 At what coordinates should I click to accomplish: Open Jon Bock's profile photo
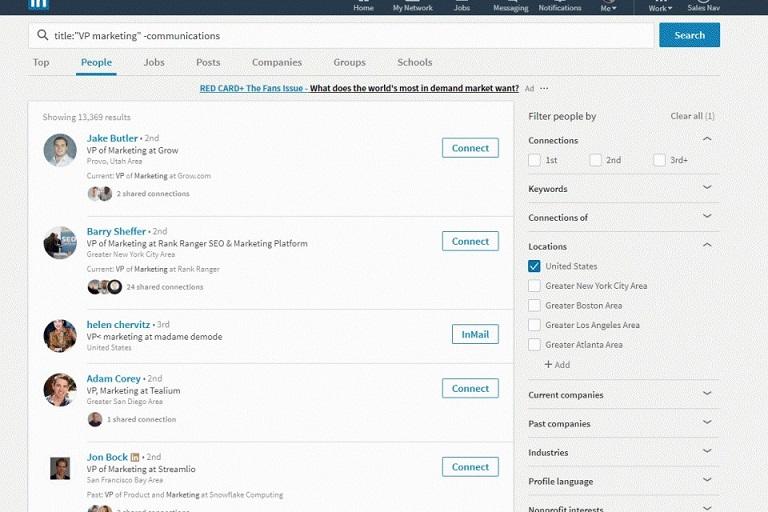[60, 468]
